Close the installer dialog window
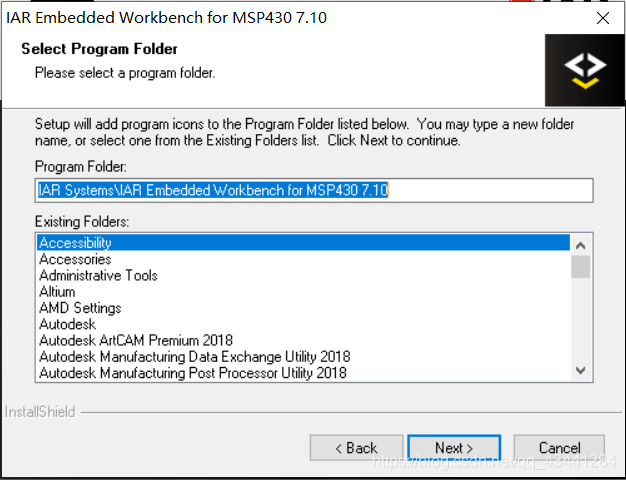Image resolution: width=626 pixels, height=480 pixels. click(x=603, y=17)
